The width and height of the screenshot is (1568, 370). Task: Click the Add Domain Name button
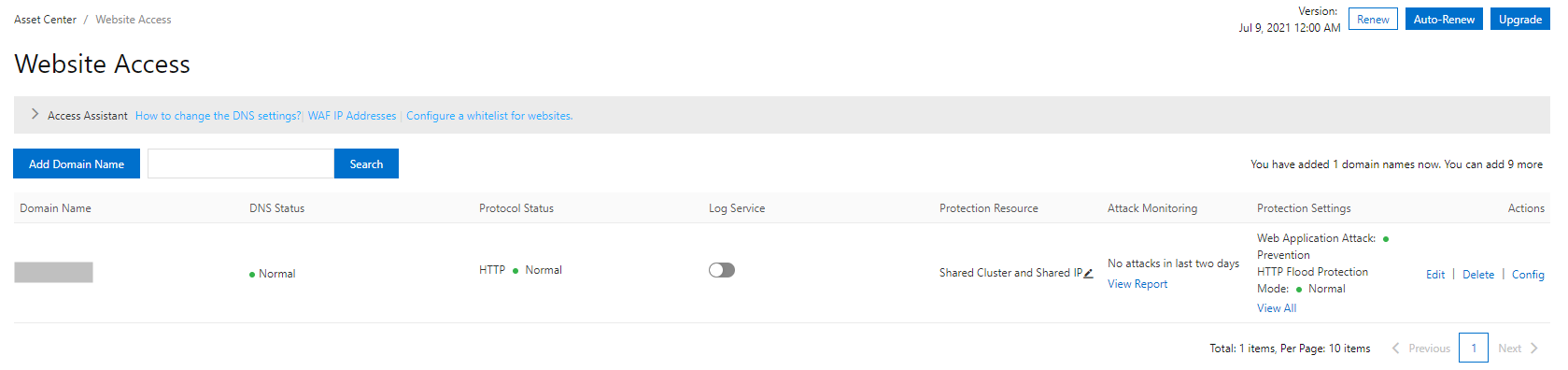click(x=77, y=164)
